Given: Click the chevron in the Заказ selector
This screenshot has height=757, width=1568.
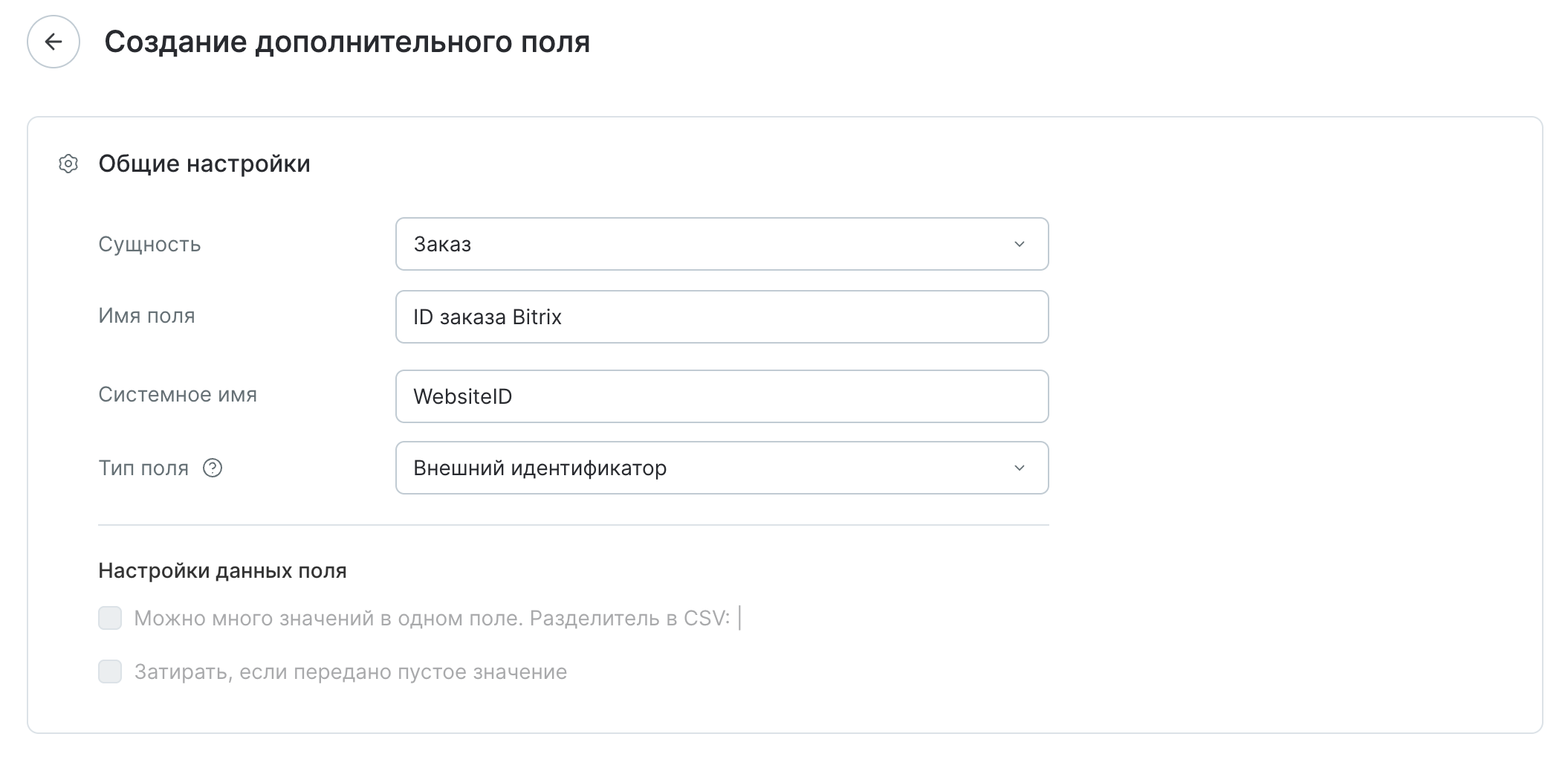Looking at the screenshot, I should 1021,244.
